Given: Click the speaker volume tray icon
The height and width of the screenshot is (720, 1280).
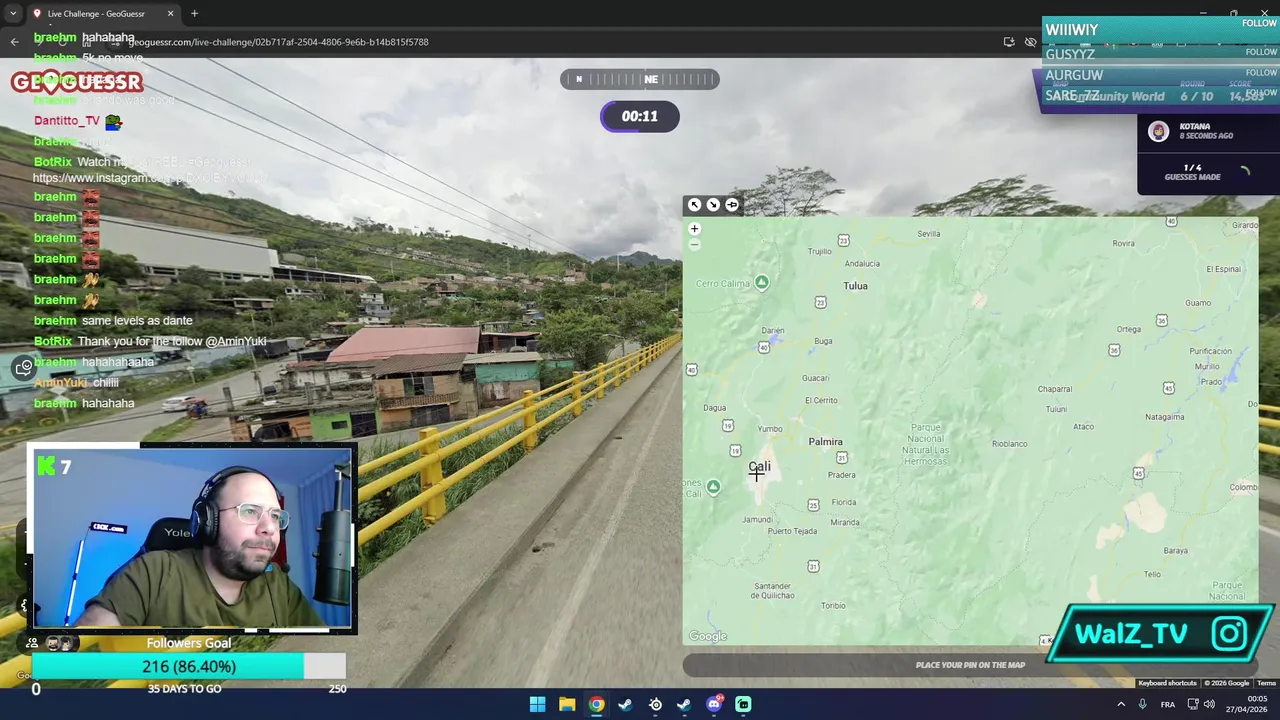Looking at the screenshot, I should 1209,704.
